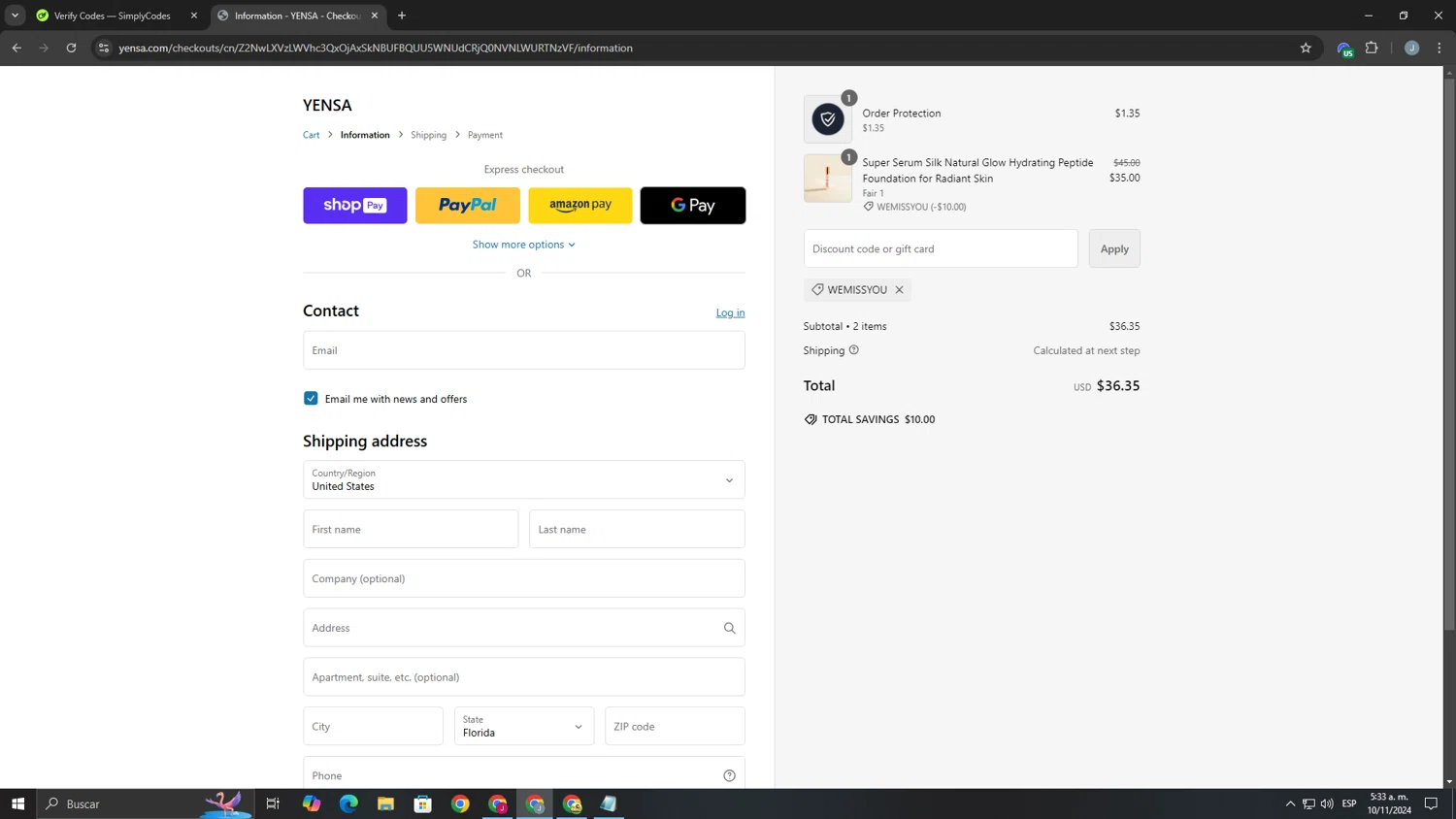Image resolution: width=1456 pixels, height=819 pixels.
Task: Open the Log in link
Action: click(x=730, y=312)
